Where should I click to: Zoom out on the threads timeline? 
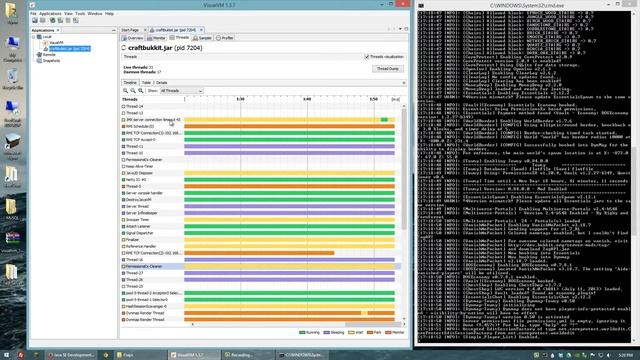[x=133, y=91]
